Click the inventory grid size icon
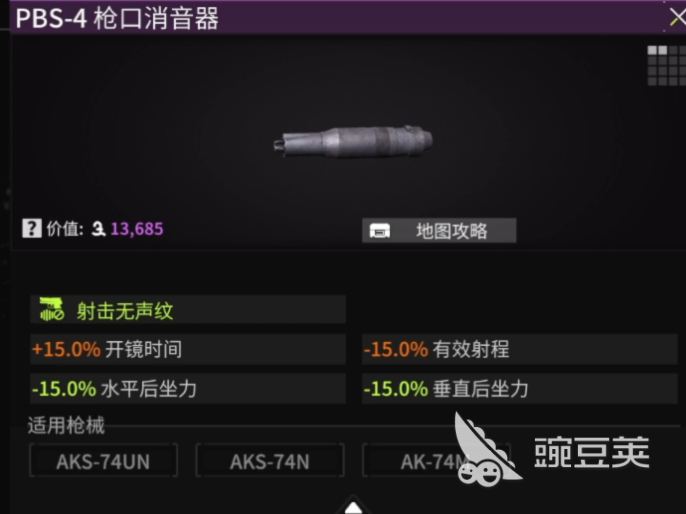 [666, 66]
